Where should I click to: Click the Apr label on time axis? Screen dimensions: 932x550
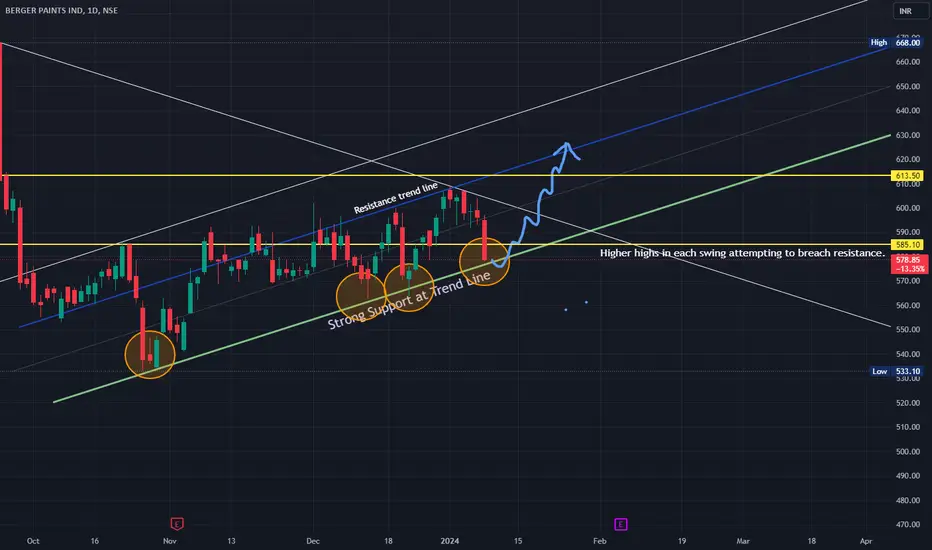866,541
